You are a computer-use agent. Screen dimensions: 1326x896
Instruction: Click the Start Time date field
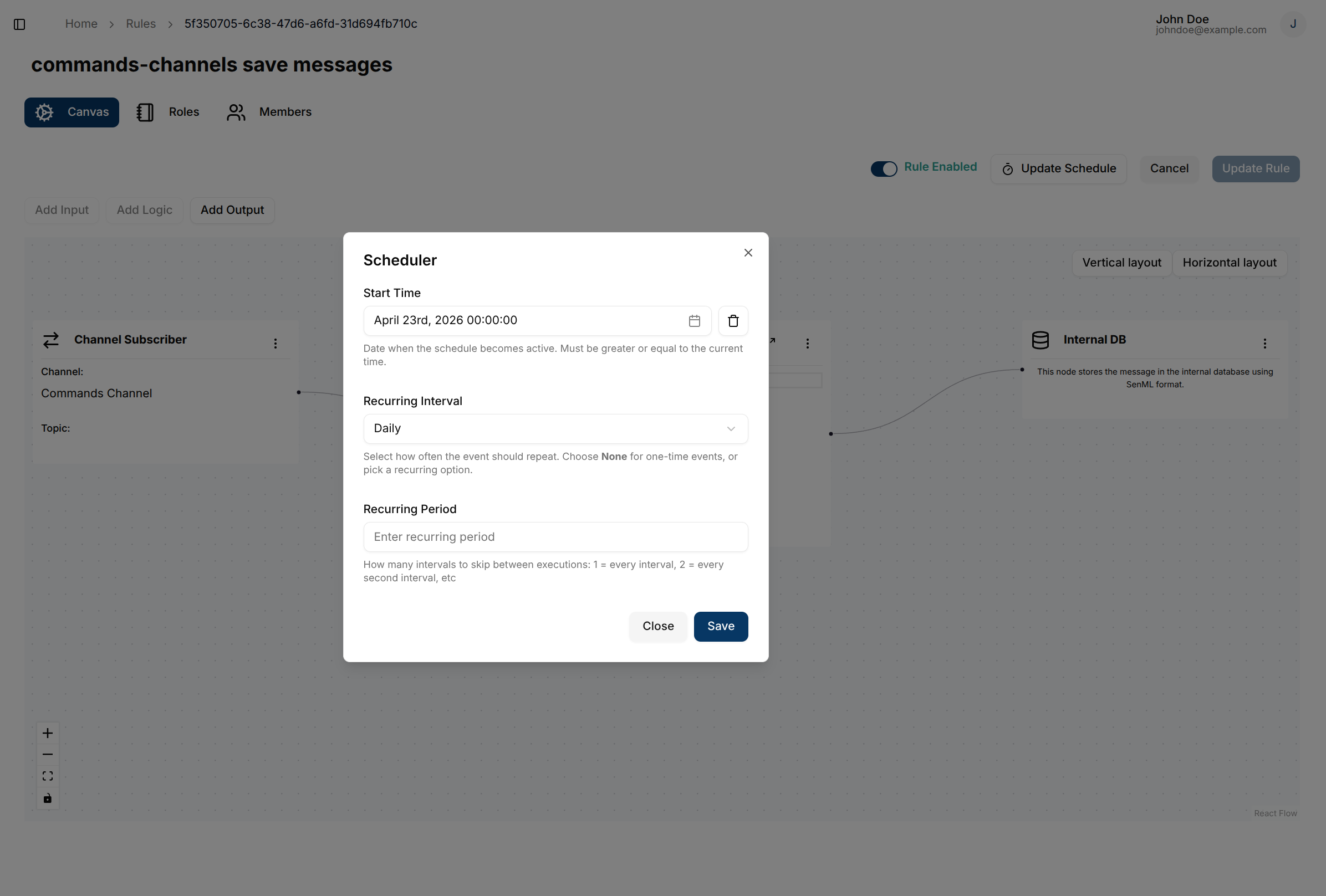pyautogui.click(x=537, y=320)
